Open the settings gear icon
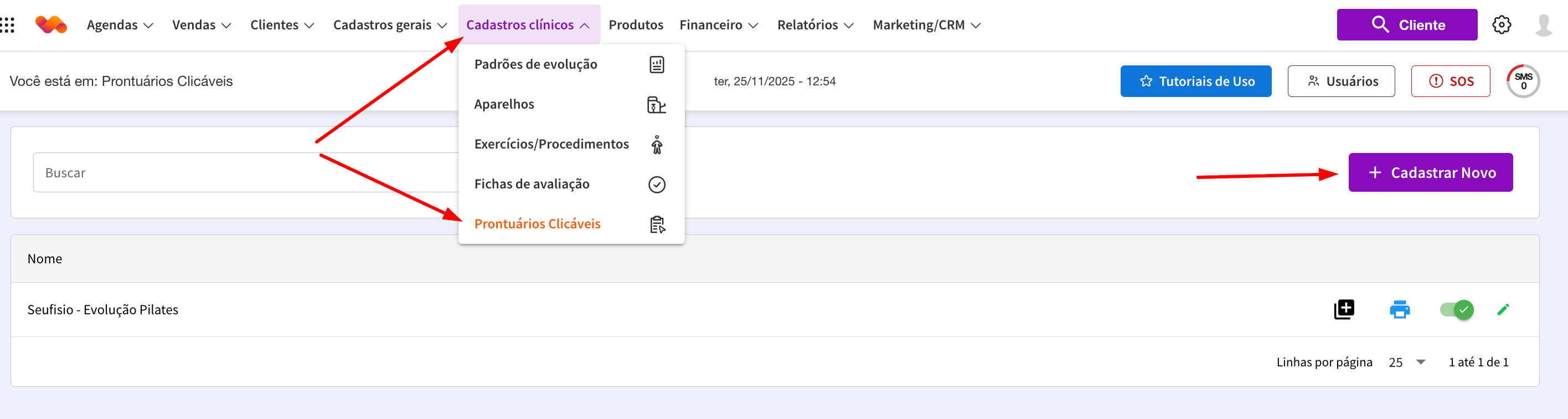The image size is (1568, 419). tap(1501, 25)
